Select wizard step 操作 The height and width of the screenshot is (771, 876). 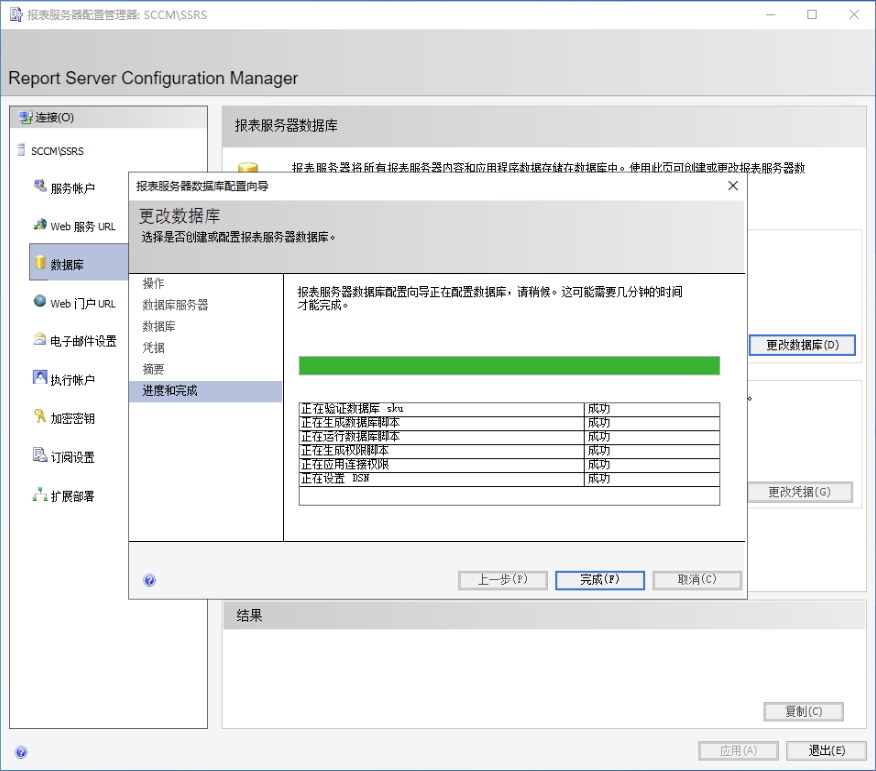point(153,283)
